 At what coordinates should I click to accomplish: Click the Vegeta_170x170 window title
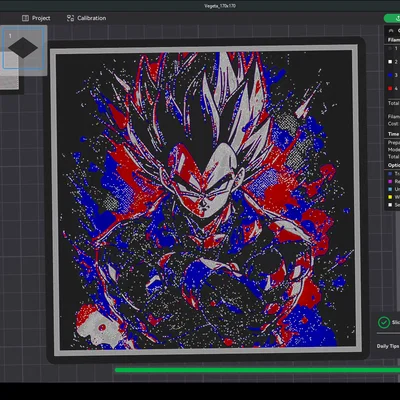[220, 6]
